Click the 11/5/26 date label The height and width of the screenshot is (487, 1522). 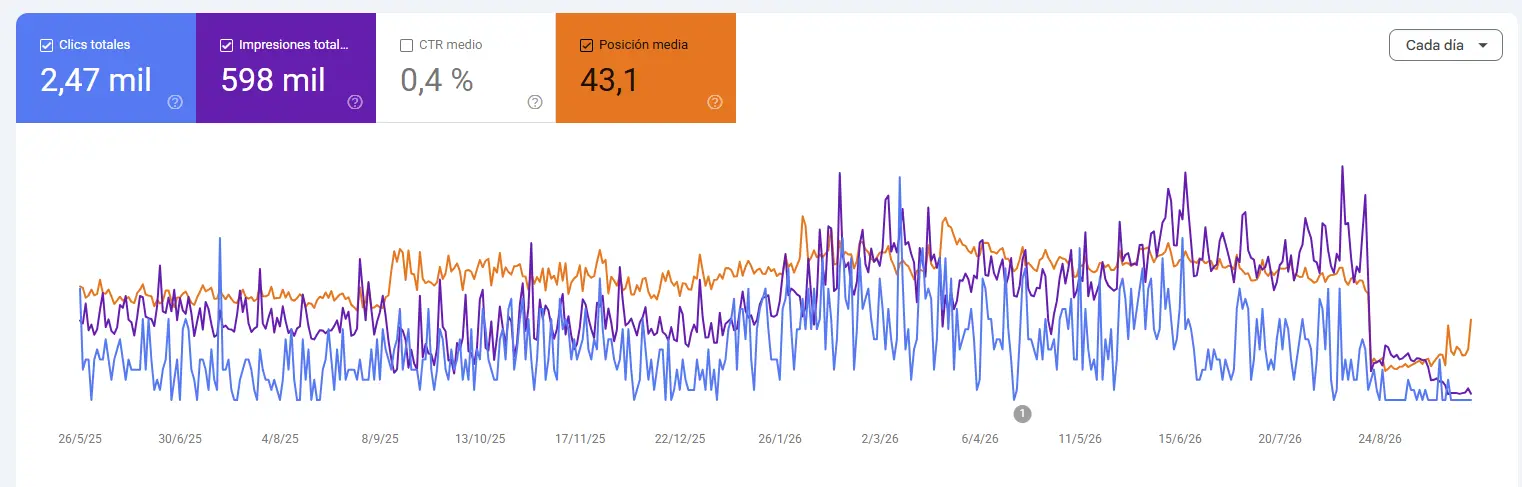point(1080,439)
